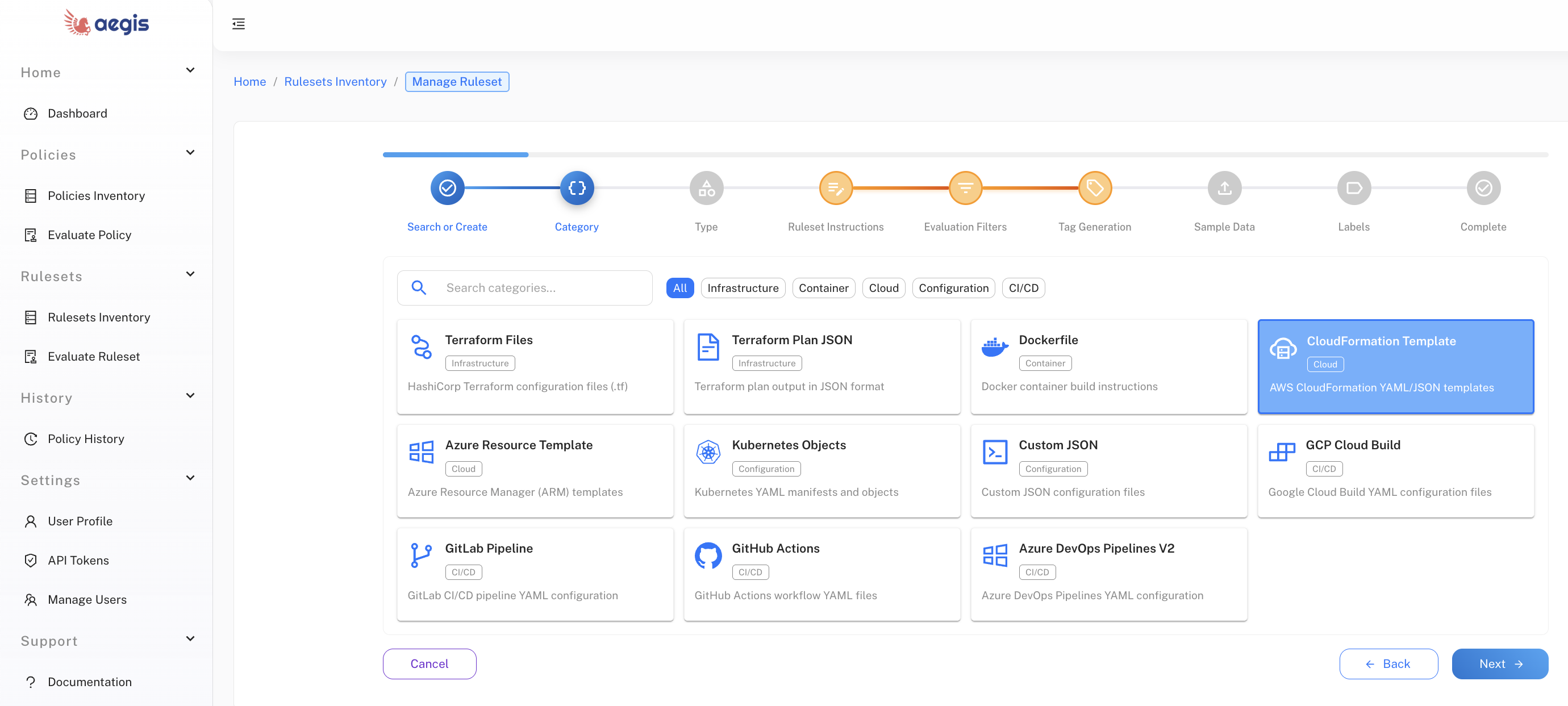Select the Azure DevOps Pipelines V2 icon
Screen dimensions: 1568x706
[995, 555]
